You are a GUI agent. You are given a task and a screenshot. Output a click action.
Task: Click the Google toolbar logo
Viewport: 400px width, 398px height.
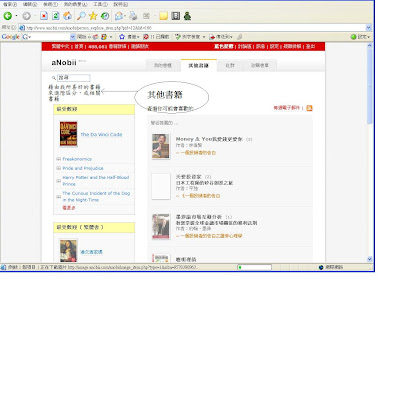[x=10, y=37]
